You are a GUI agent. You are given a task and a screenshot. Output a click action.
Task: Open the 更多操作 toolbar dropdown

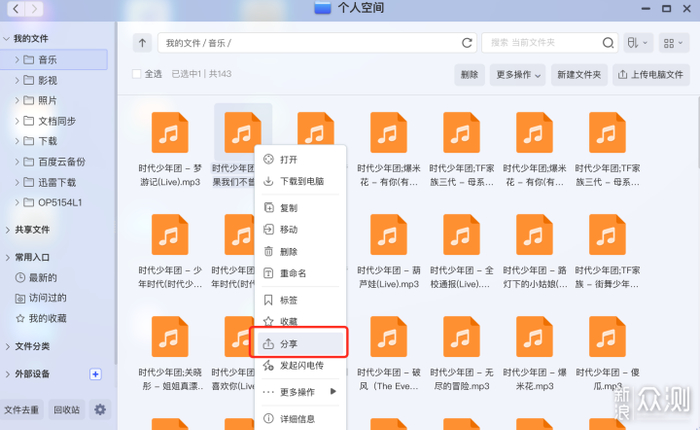click(518, 75)
